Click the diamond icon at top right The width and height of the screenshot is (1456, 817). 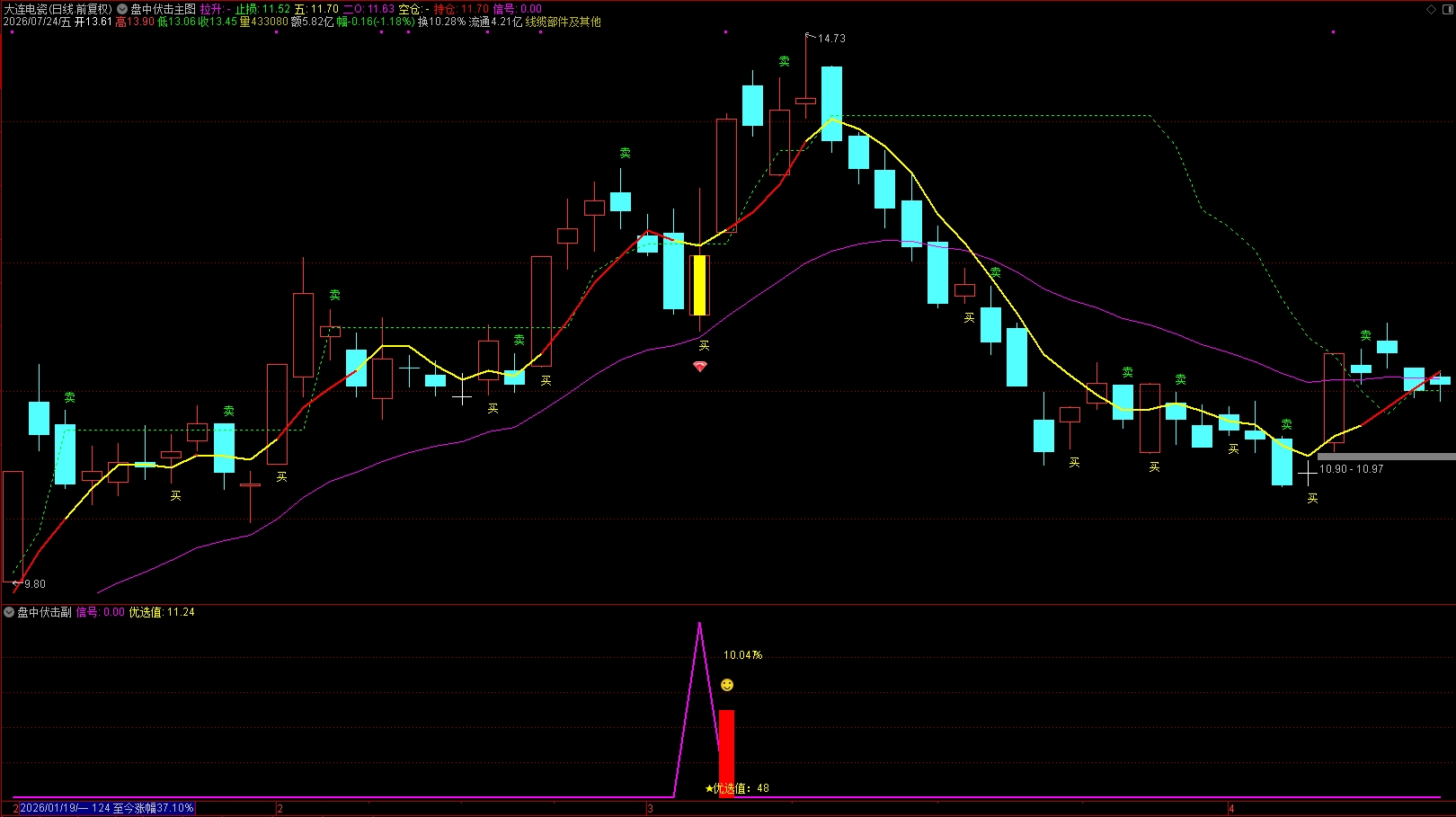[1432, 9]
